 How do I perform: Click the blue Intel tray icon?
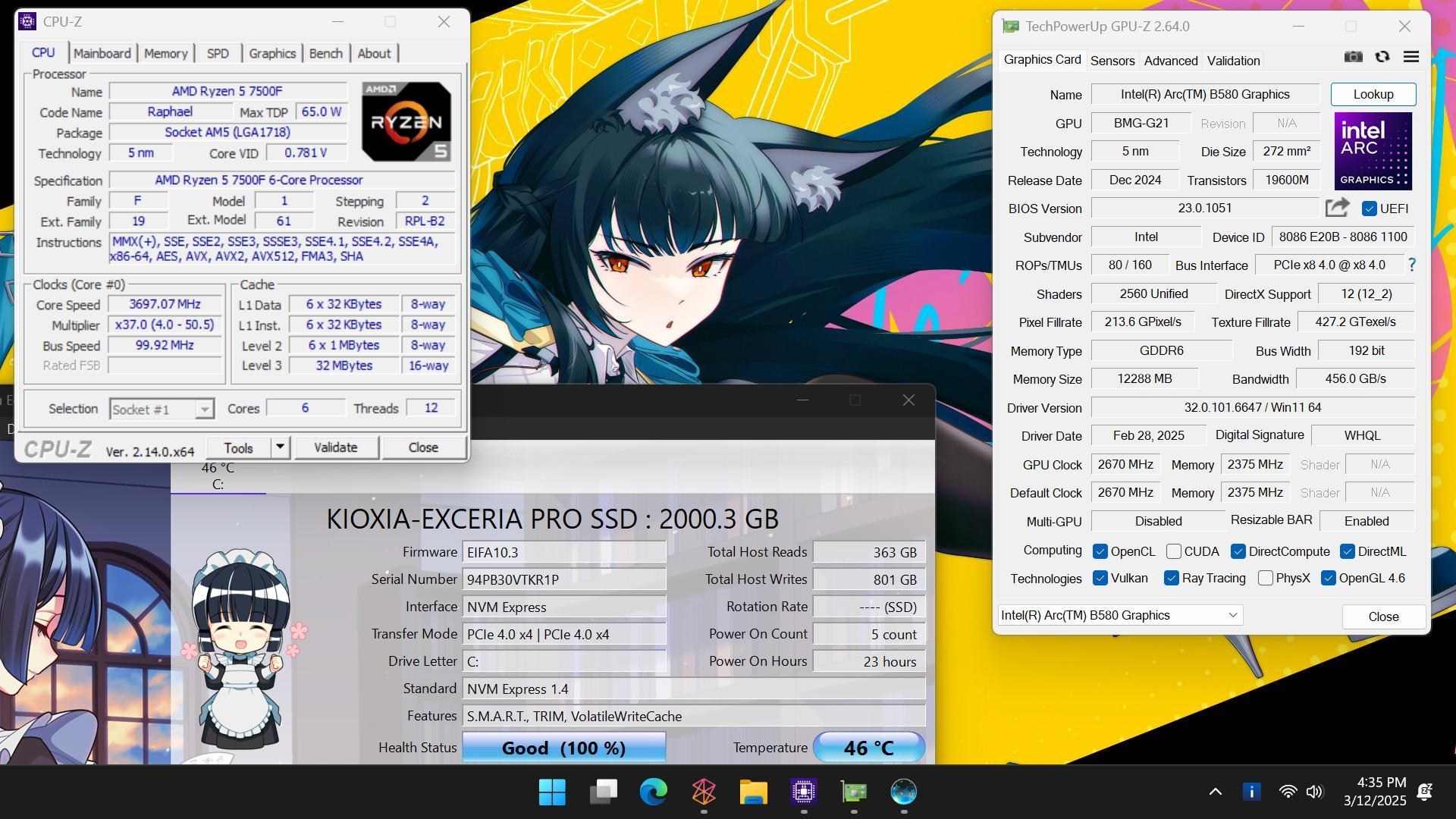pos(1251,792)
